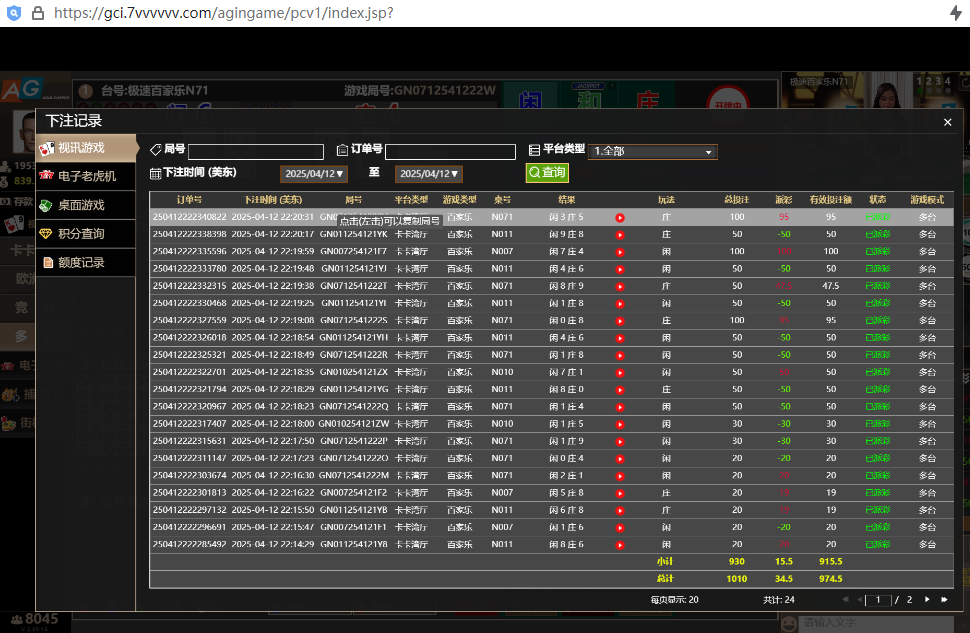Play video replay for order 250412222338398
The height and width of the screenshot is (633, 970).
[x=620, y=235]
